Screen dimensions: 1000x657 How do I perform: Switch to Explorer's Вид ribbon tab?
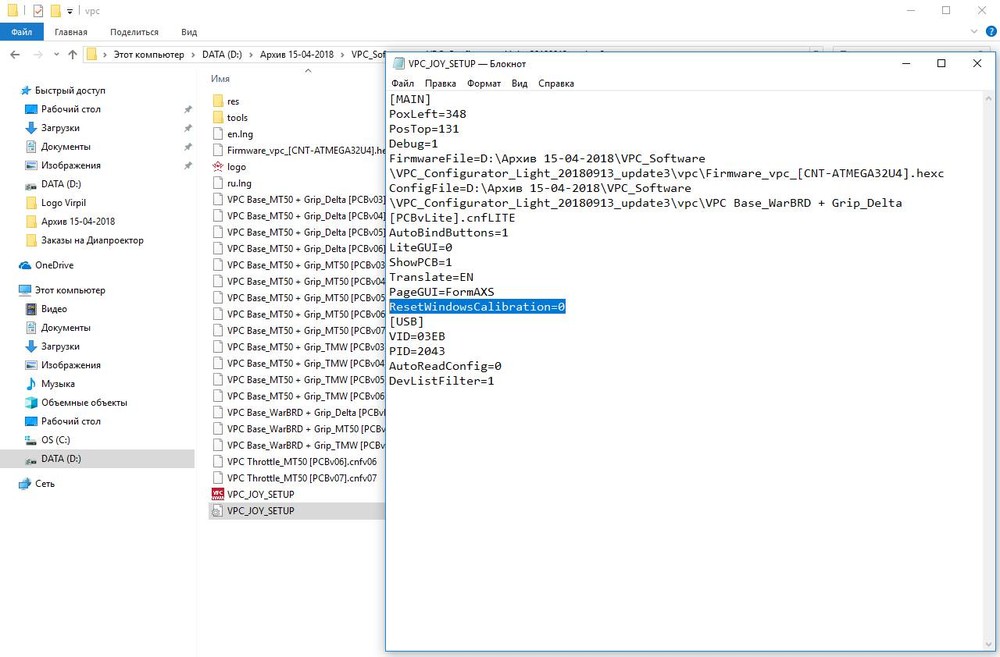(189, 32)
